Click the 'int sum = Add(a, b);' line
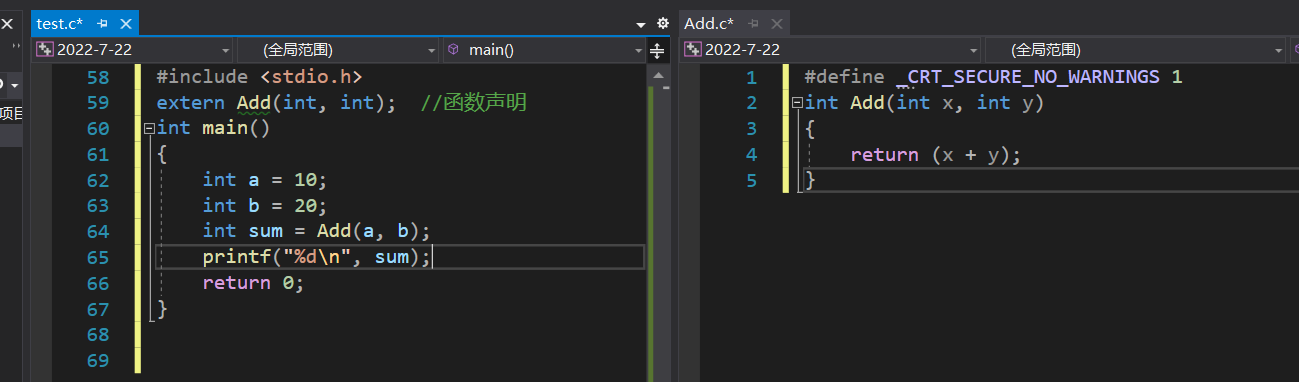 coord(316,231)
